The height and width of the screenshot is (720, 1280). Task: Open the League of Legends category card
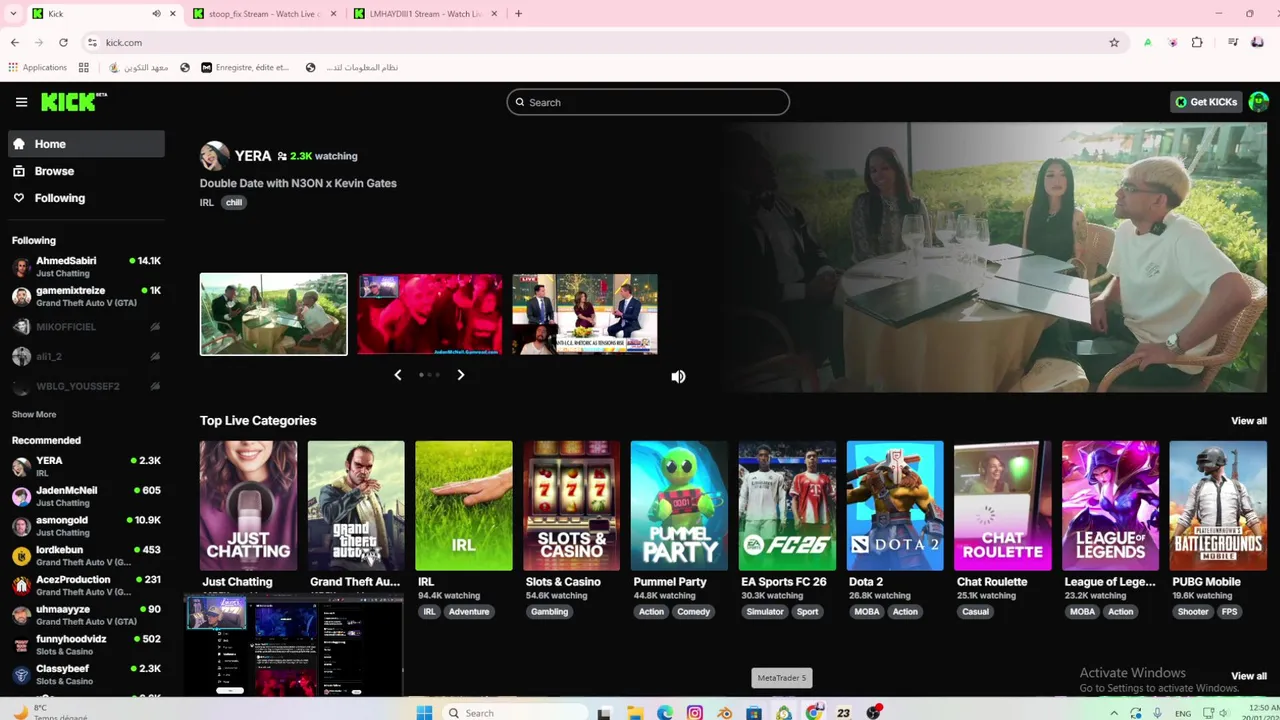point(1111,506)
